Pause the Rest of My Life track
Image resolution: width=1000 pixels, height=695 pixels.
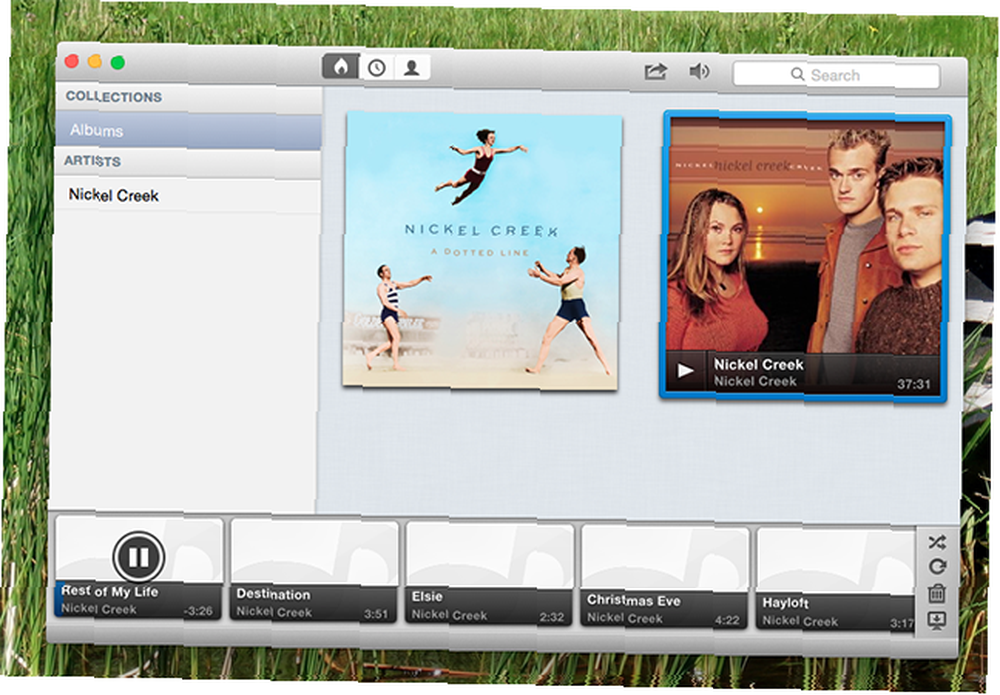tap(139, 557)
